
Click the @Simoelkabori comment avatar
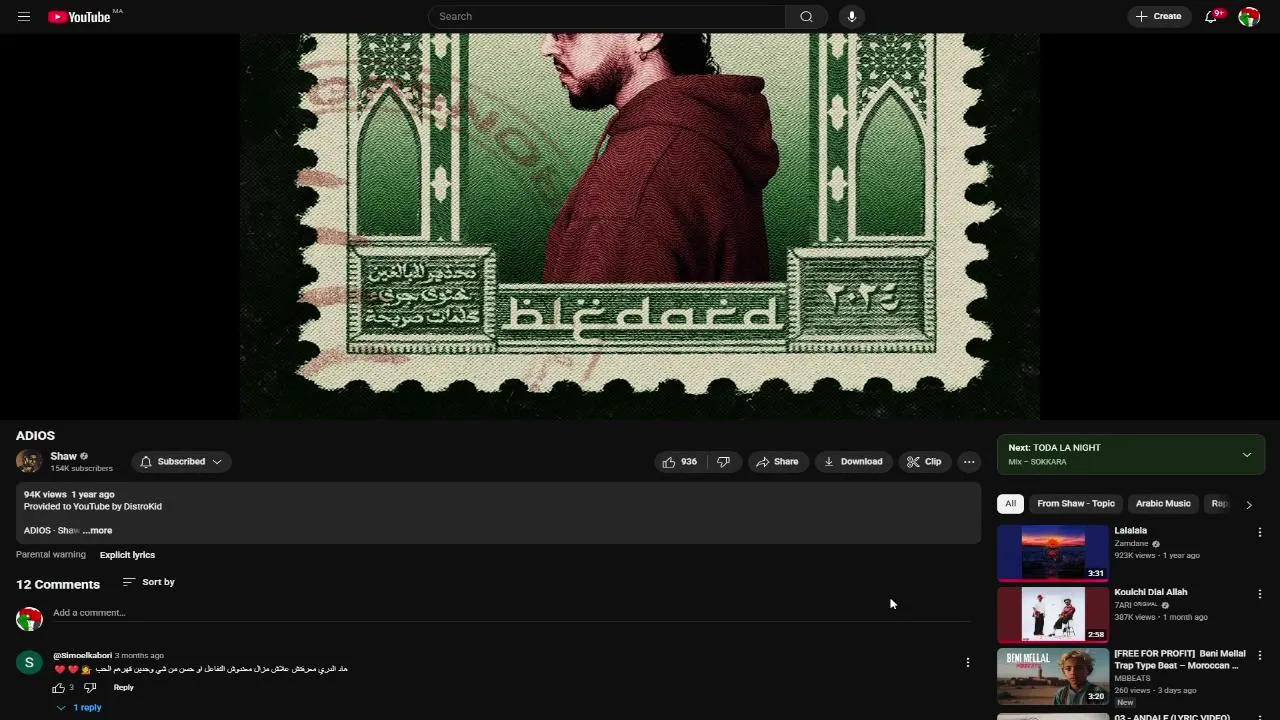click(29, 663)
